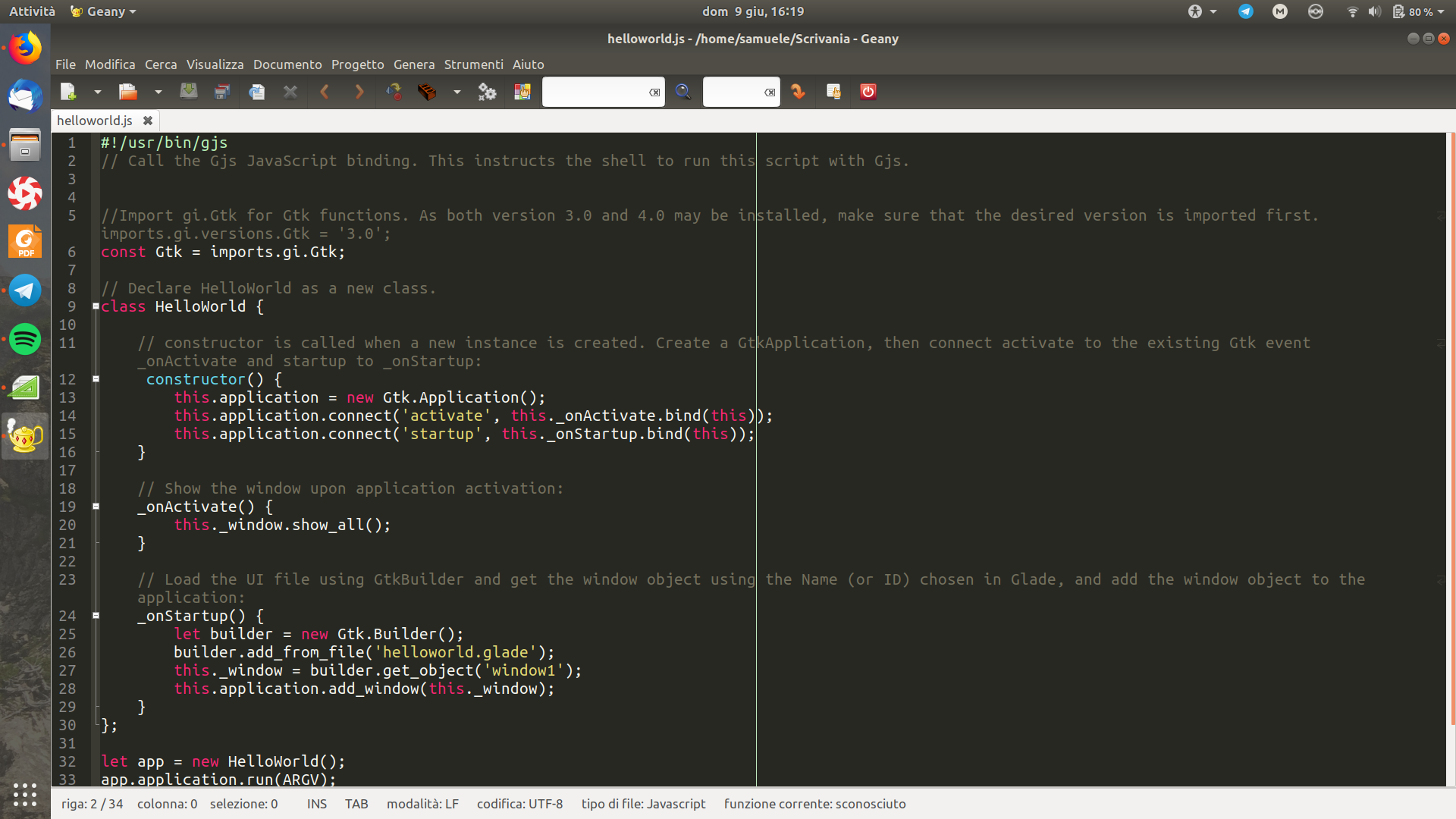Expand the Build options dropdown arrow
This screenshot has height=819, width=1456.
tap(457, 92)
